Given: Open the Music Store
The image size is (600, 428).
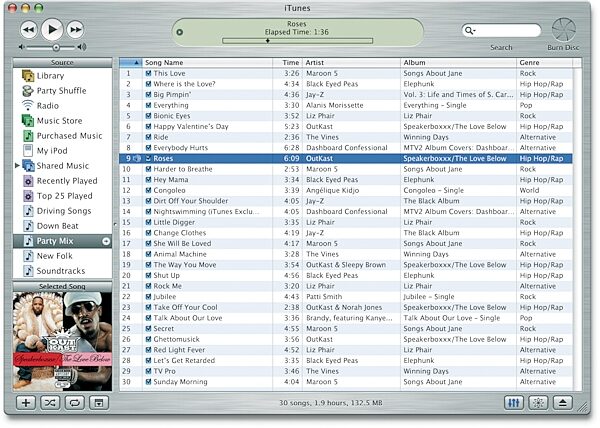Looking at the screenshot, I should tap(52, 121).
